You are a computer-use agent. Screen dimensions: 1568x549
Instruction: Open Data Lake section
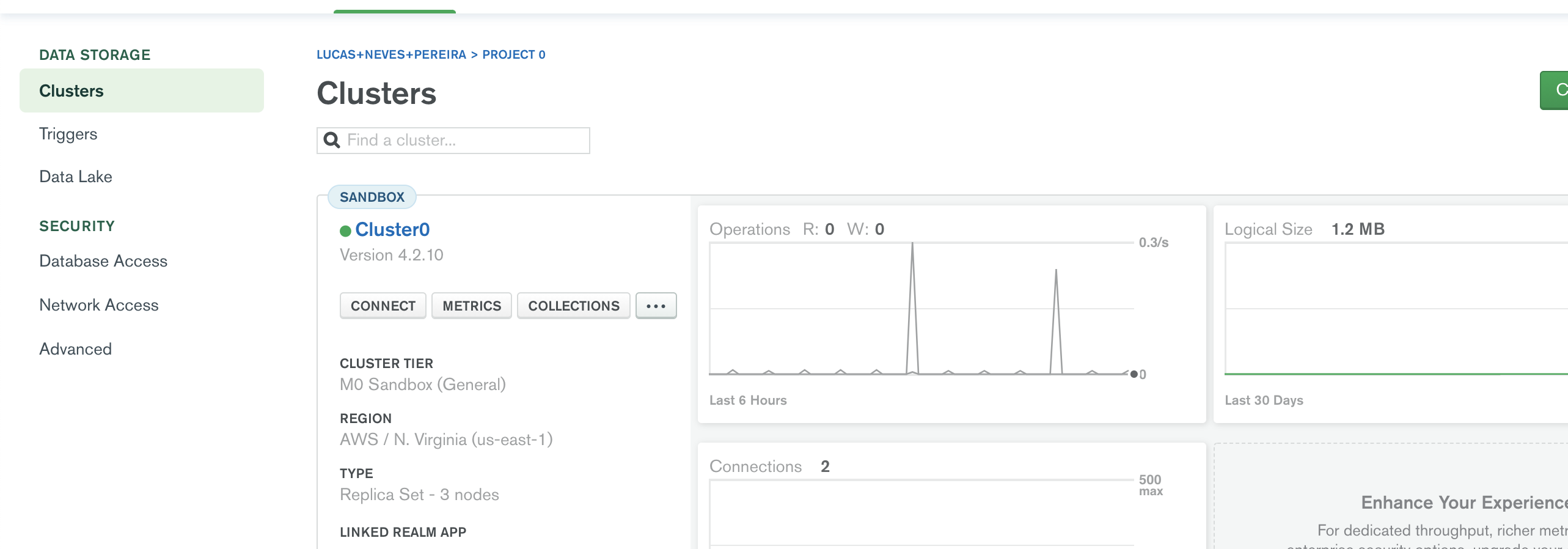click(76, 177)
